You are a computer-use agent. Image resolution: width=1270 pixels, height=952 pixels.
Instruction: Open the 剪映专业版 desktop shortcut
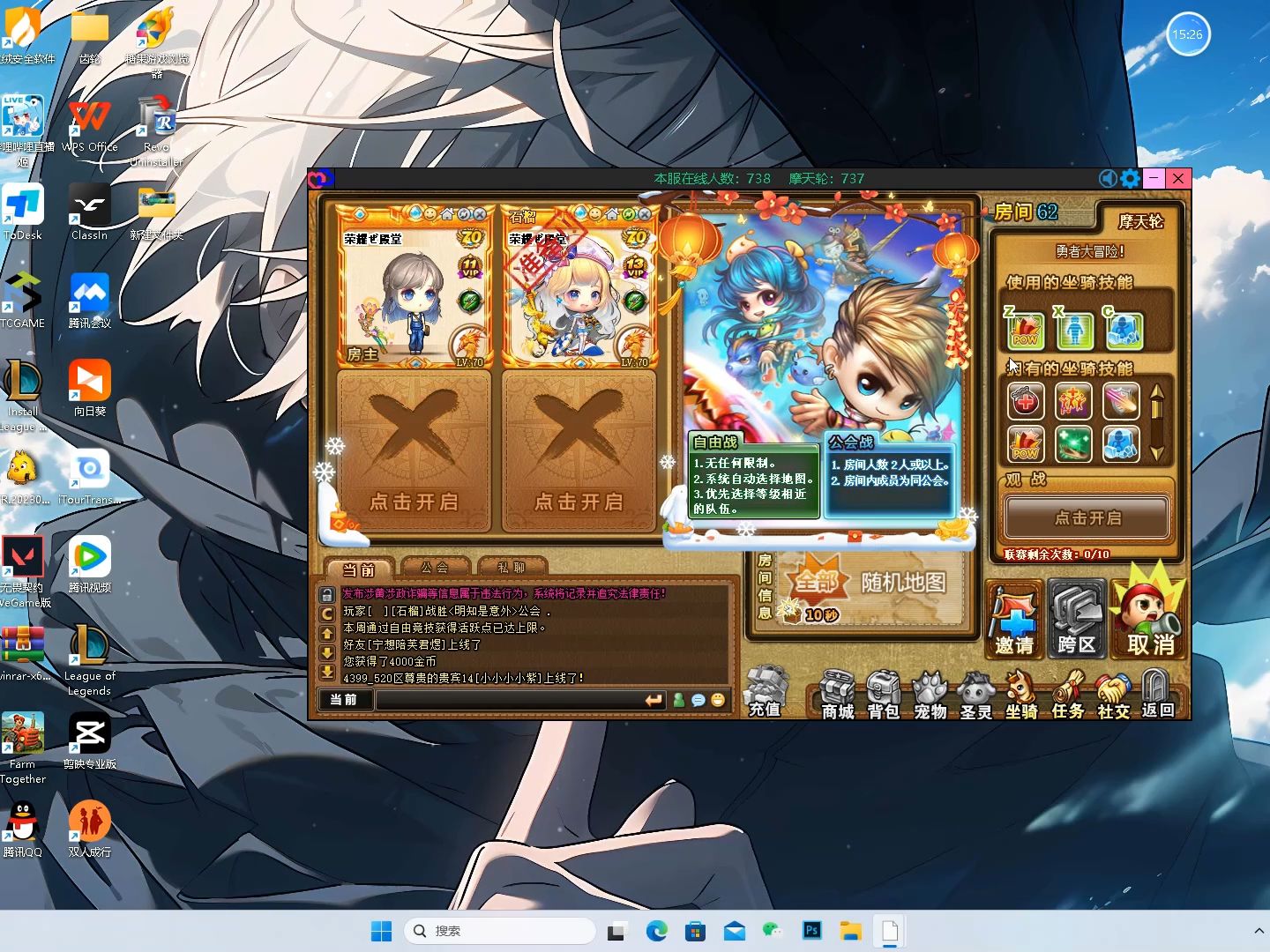(x=89, y=741)
